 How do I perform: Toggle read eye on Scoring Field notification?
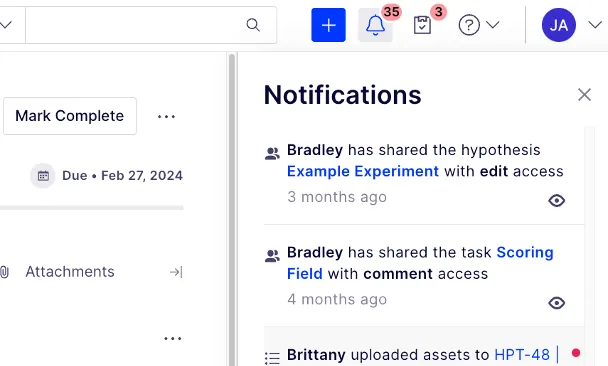coord(556,303)
